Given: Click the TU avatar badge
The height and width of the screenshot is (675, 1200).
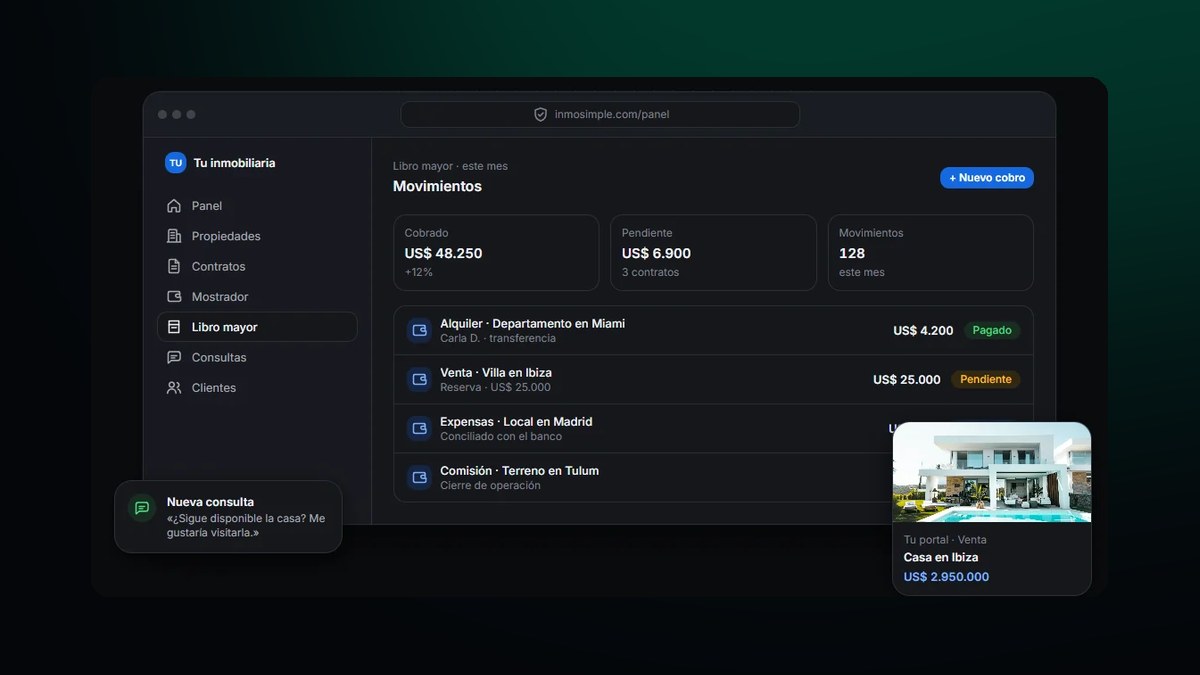Looking at the screenshot, I should [x=176, y=163].
